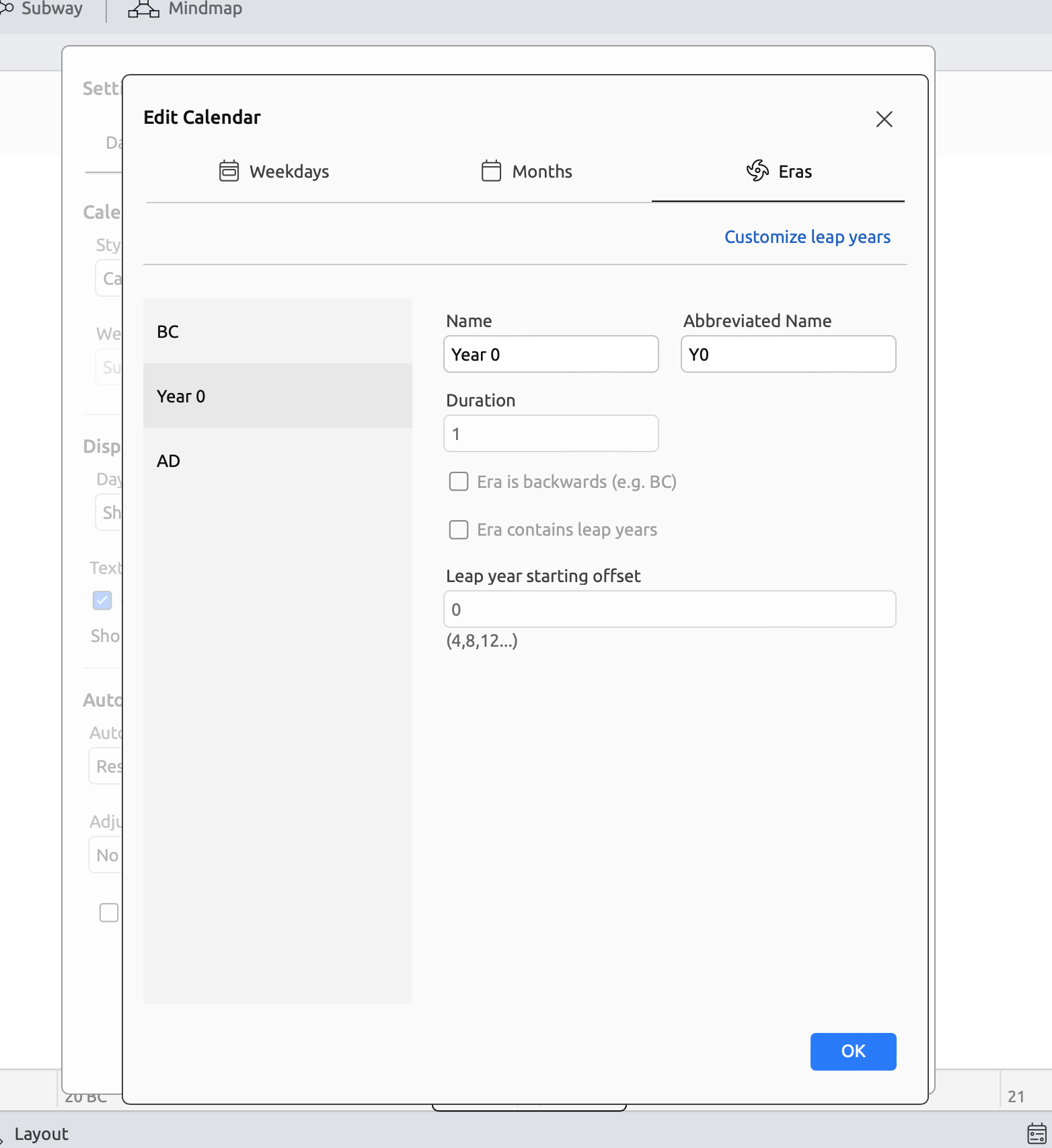
Task: Select the BC era in list
Action: pos(277,332)
